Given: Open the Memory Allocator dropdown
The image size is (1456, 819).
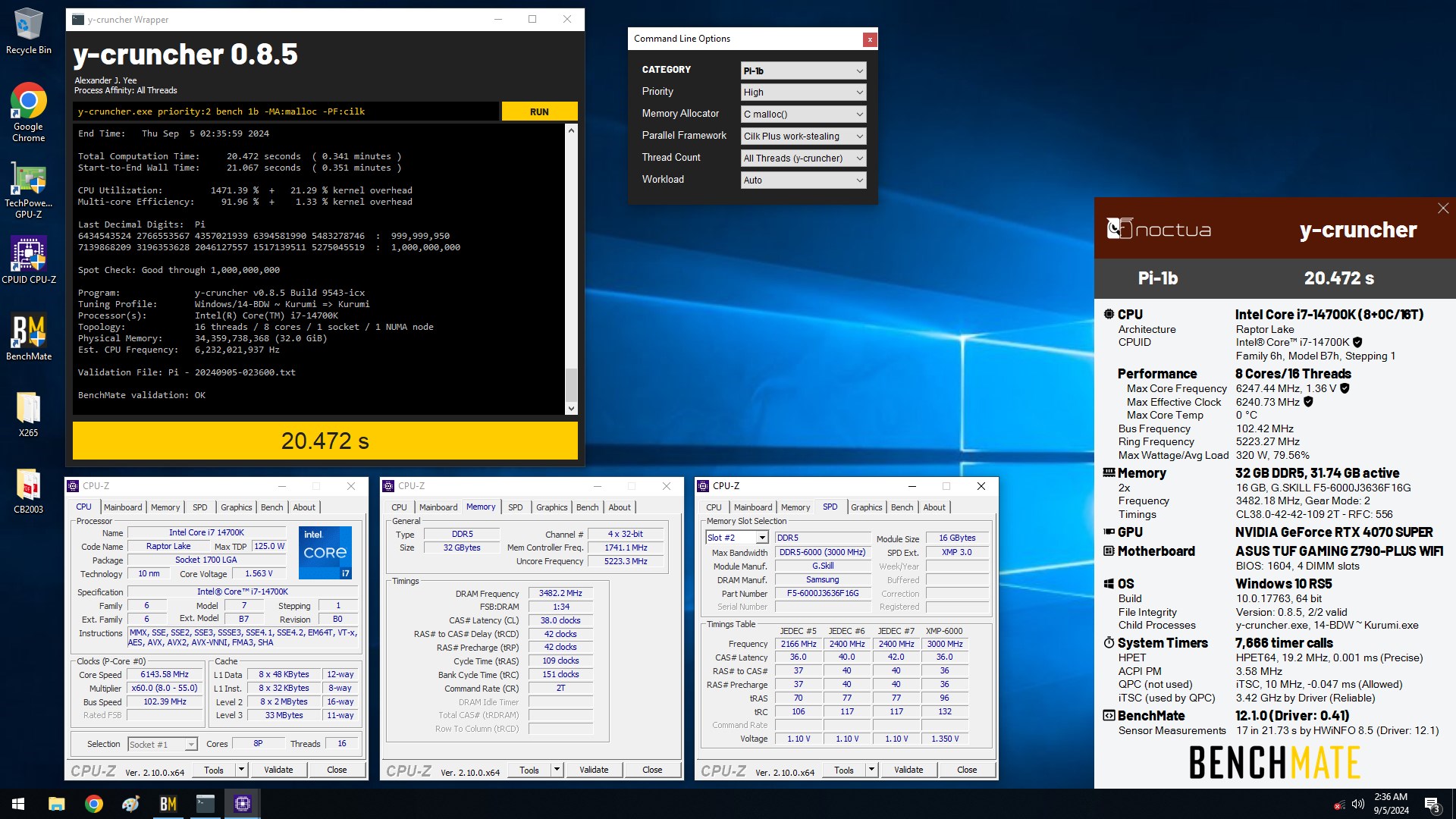Looking at the screenshot, I should 803,115.
